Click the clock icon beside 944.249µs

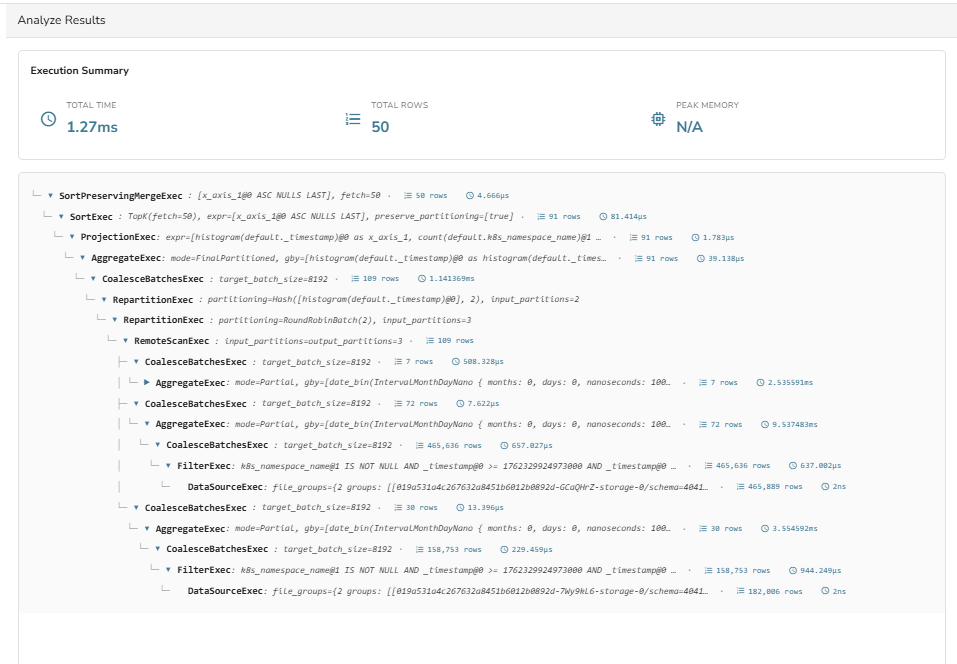pos(792,570)
